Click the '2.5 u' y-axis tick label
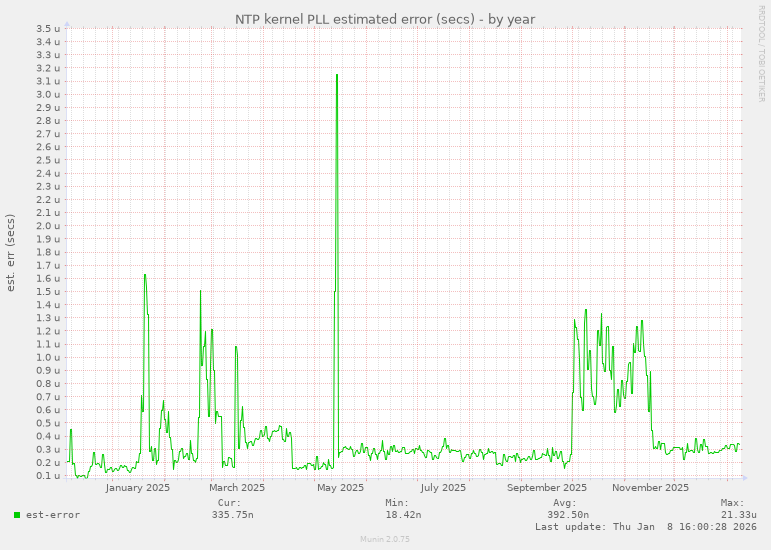771x550 pixels. (x=48, y=160)
